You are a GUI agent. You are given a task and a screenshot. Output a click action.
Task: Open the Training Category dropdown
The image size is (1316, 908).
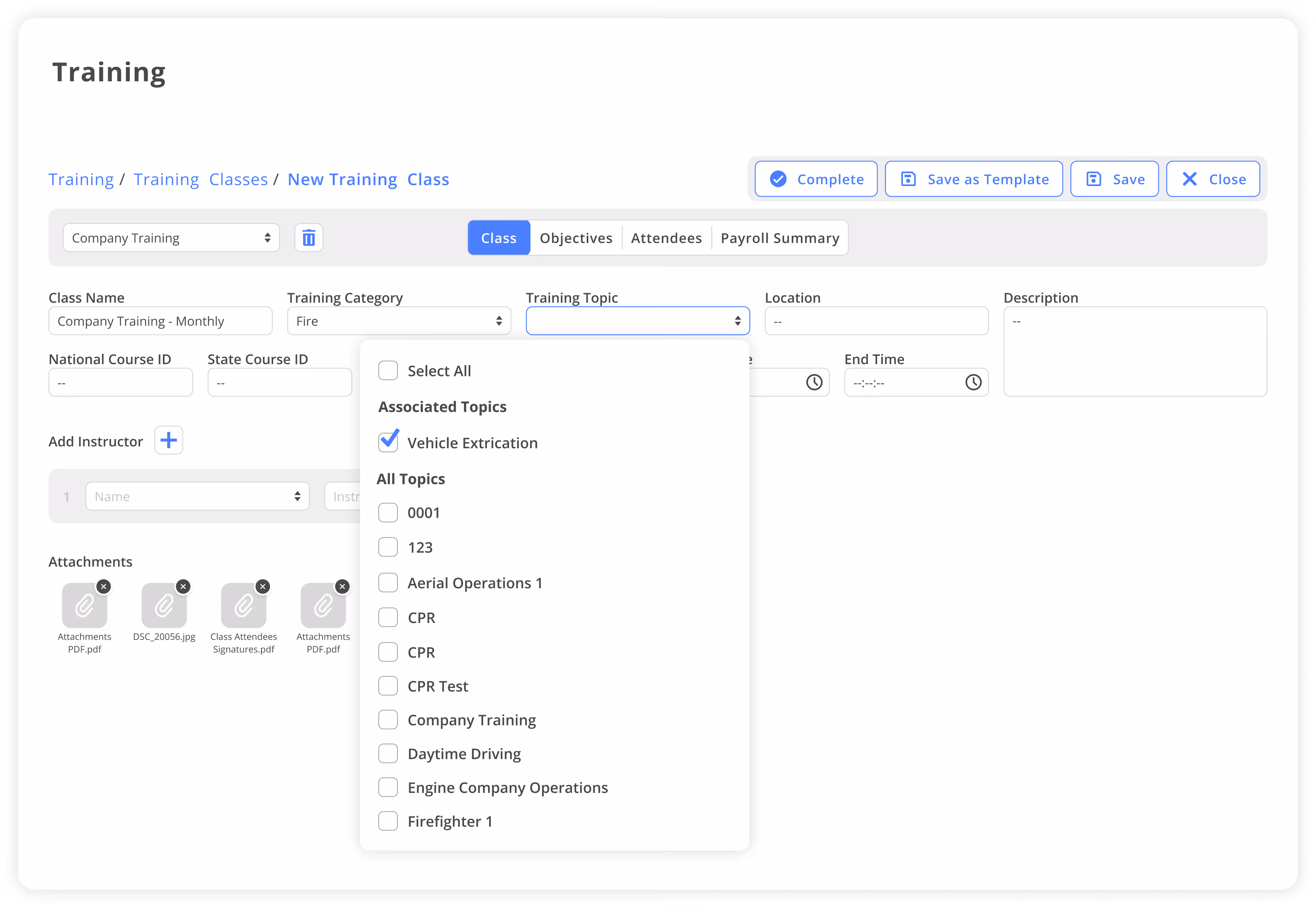pos(398,321)
